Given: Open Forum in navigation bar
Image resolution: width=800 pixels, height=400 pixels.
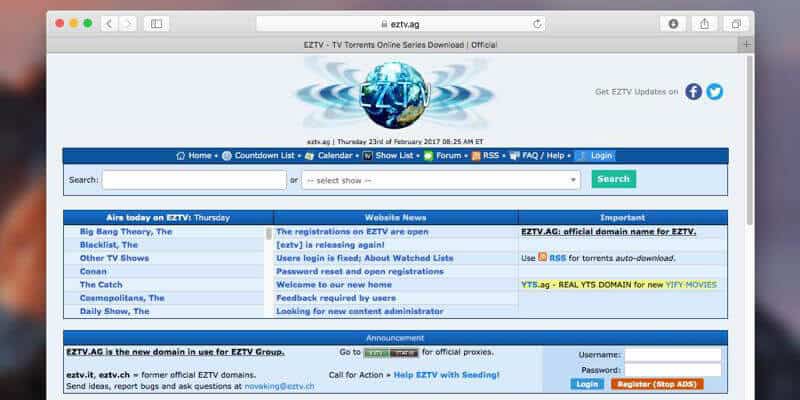Looking at the screenshot, I should pos(442,156).
